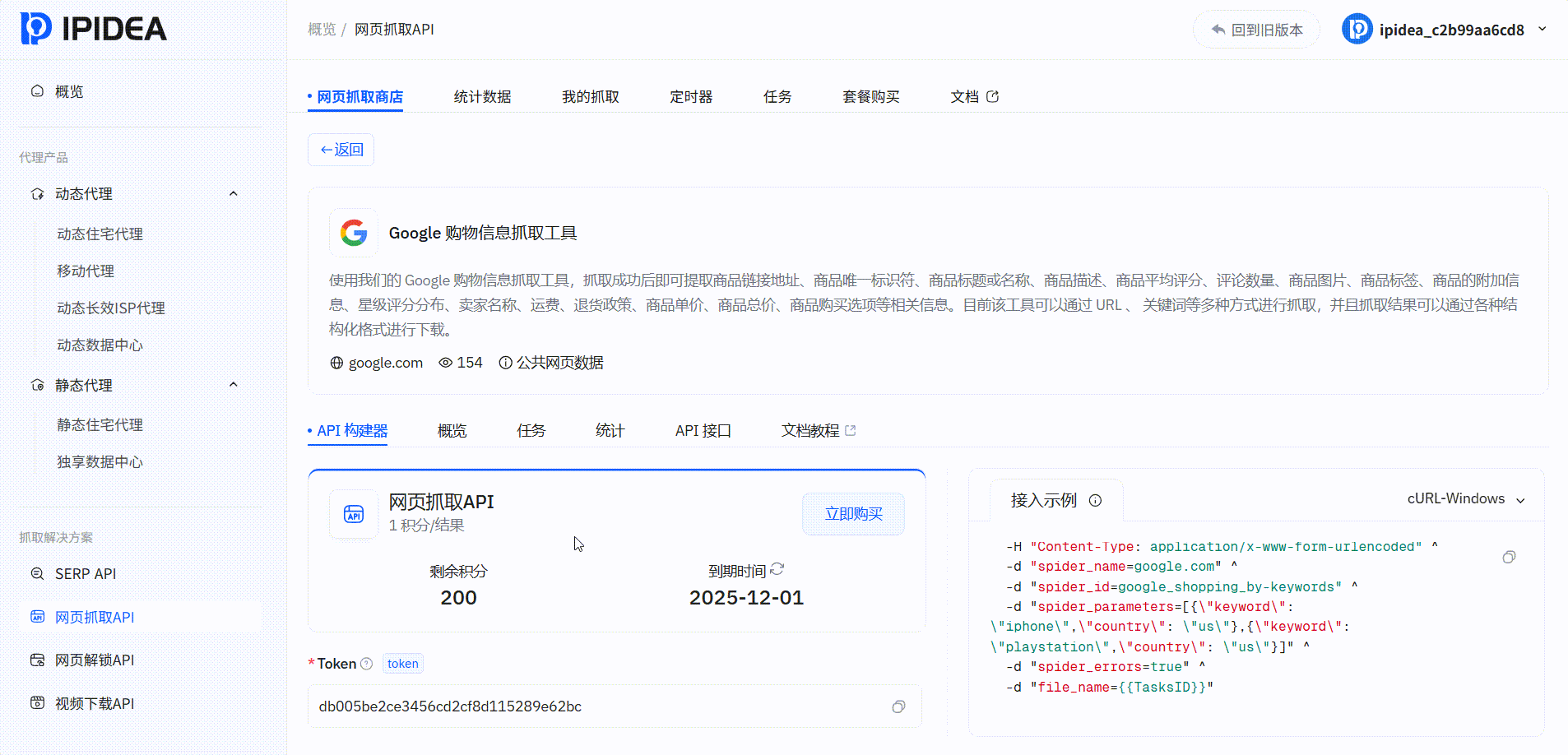Open 移动代理 in sidebar
The height and width of the screenshot is (755, 1568).
pos(86,271)
